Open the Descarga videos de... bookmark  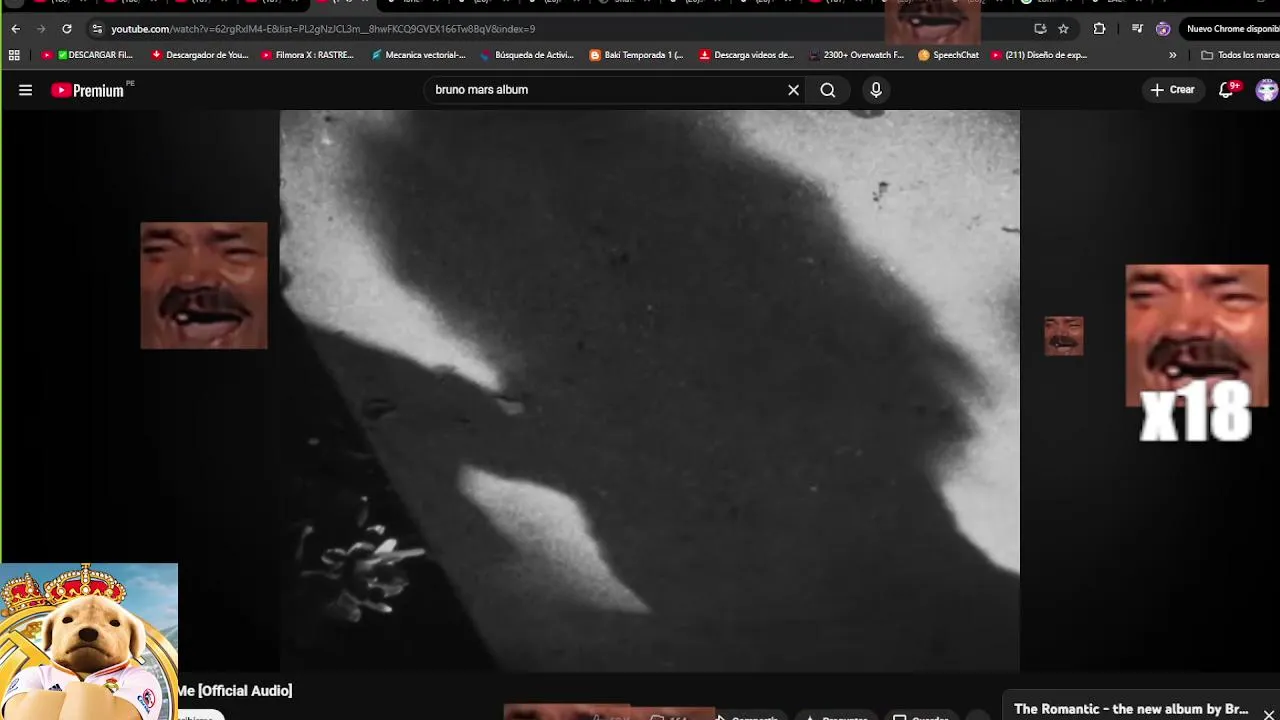coord(746,55)
